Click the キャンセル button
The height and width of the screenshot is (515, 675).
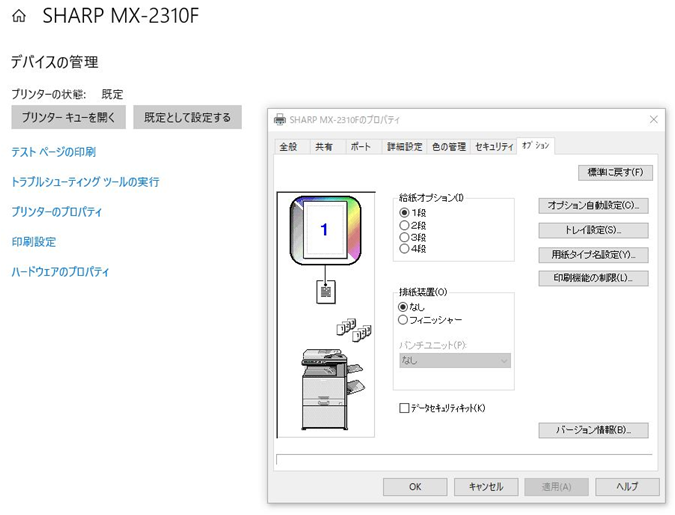486,487
